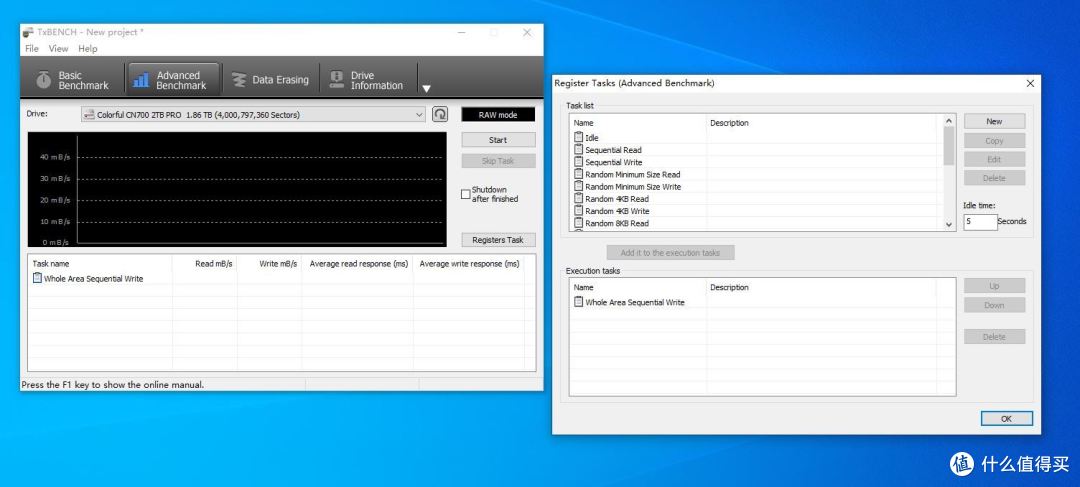Image resolution: width=1080 pixels, height=487 pixels.
Task: Click the Down button for execution tasks
Action: pyautogui.click(x=994, y=305)
